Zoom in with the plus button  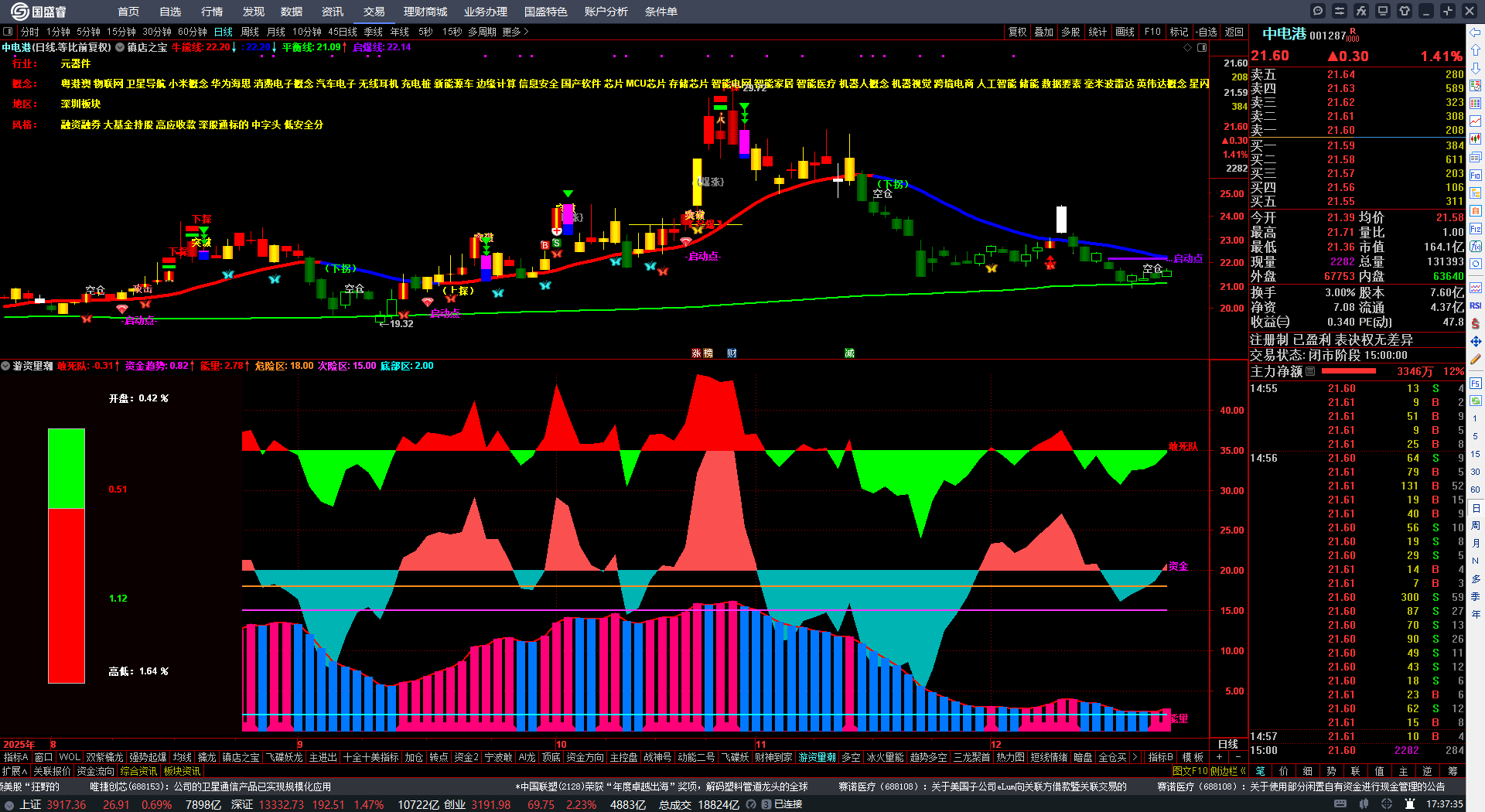pyautogui.click(x=1220, y=757)
